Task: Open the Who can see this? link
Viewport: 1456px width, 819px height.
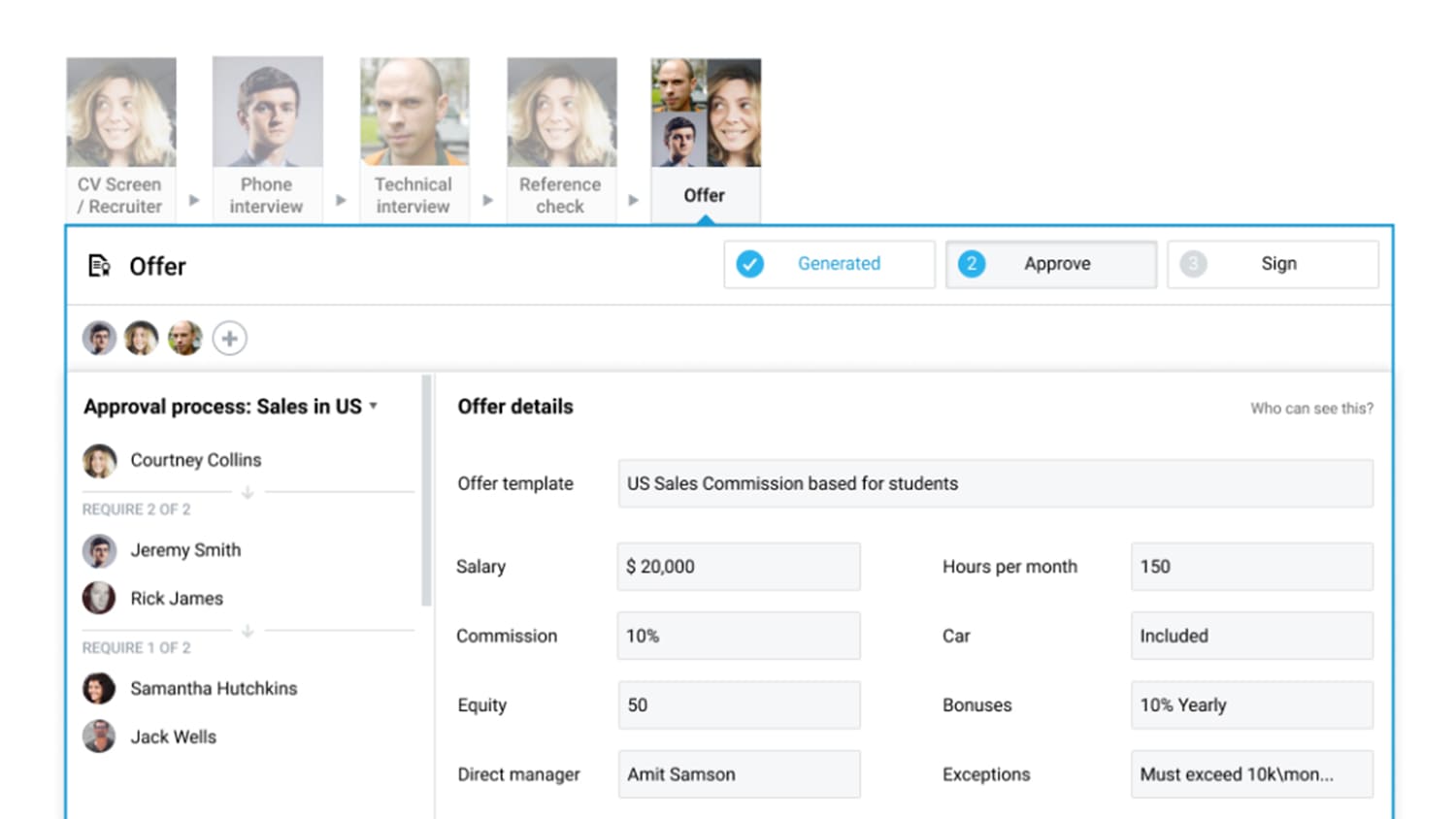Action: pos(1311,409)
